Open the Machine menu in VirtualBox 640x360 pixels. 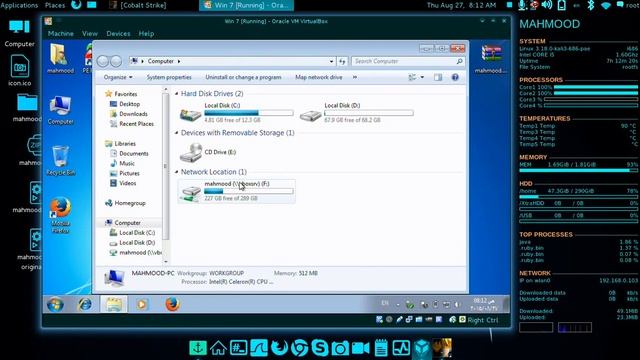(60, 33)
